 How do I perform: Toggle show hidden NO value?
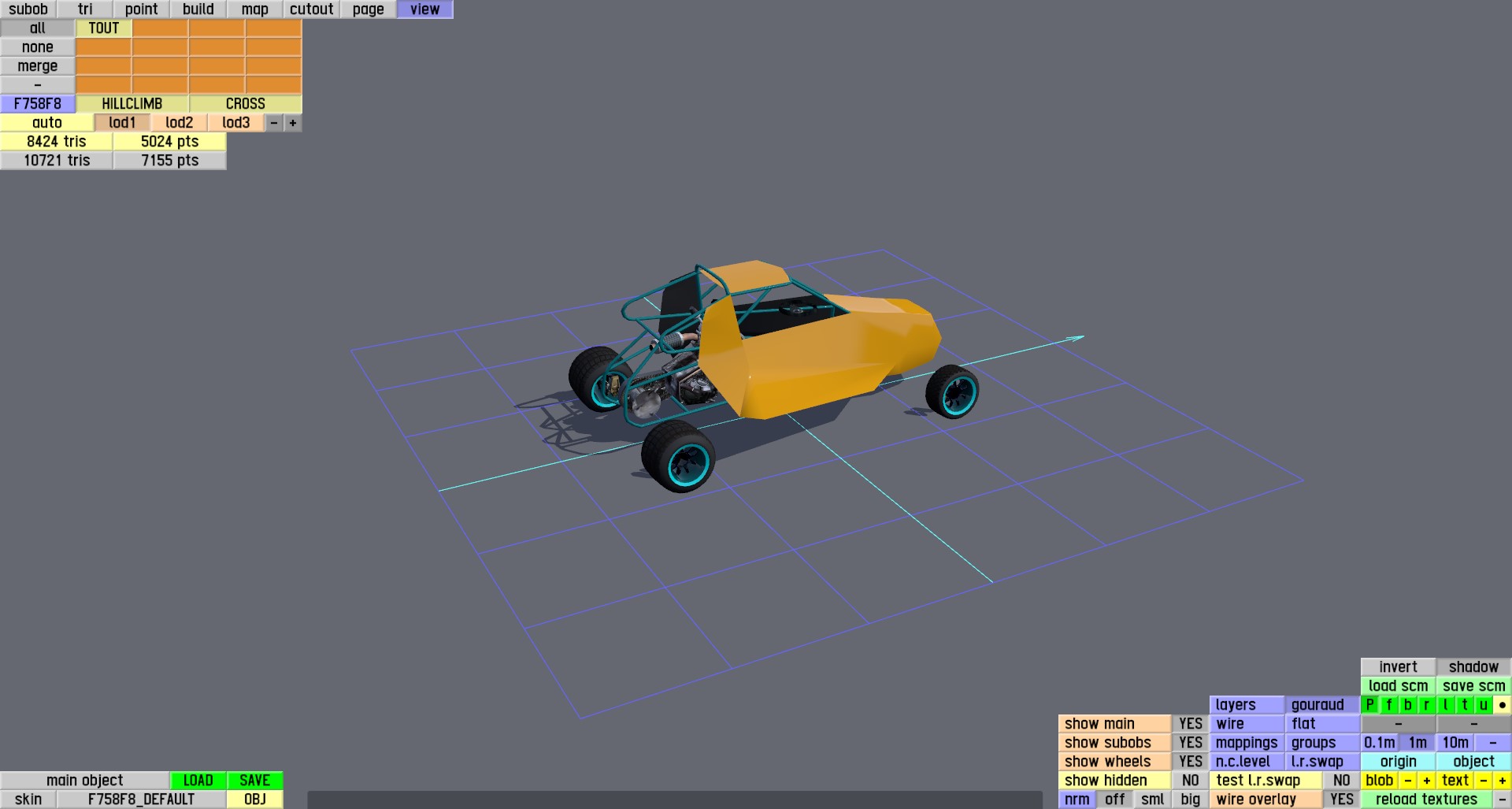coord(1191,781)
